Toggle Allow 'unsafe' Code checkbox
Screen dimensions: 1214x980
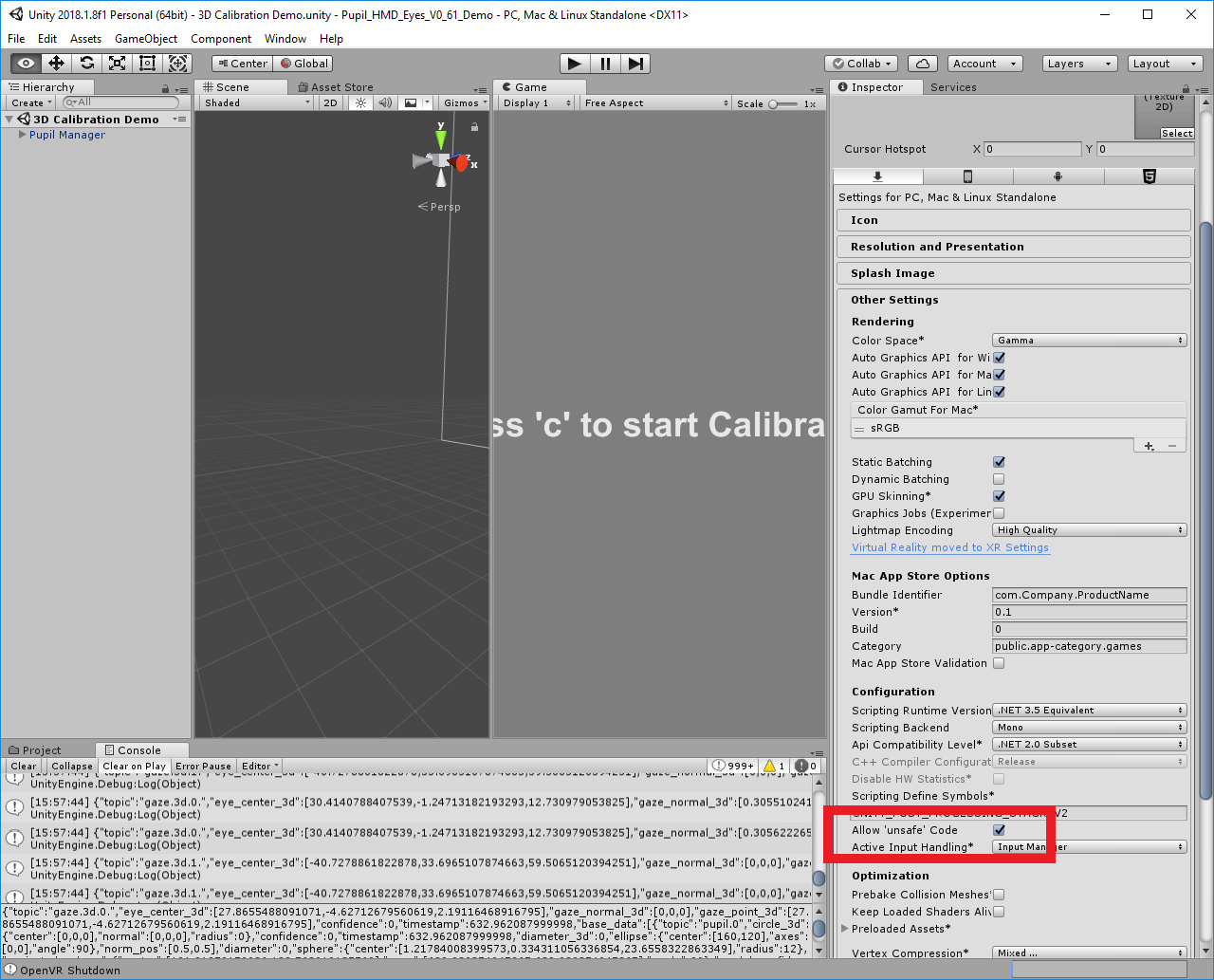point(999,830)
